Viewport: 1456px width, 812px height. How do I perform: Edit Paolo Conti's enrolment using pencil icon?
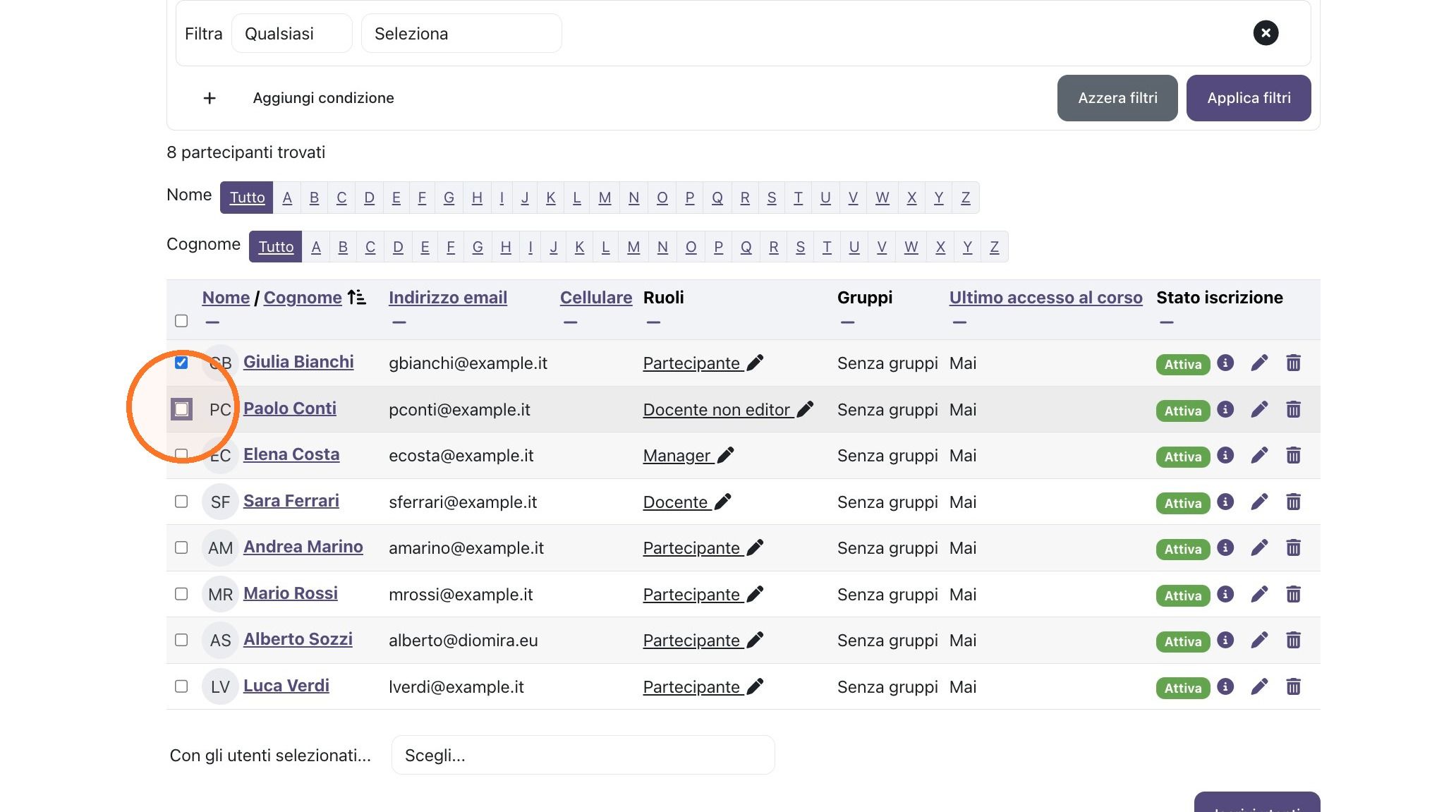[1259, 409]
